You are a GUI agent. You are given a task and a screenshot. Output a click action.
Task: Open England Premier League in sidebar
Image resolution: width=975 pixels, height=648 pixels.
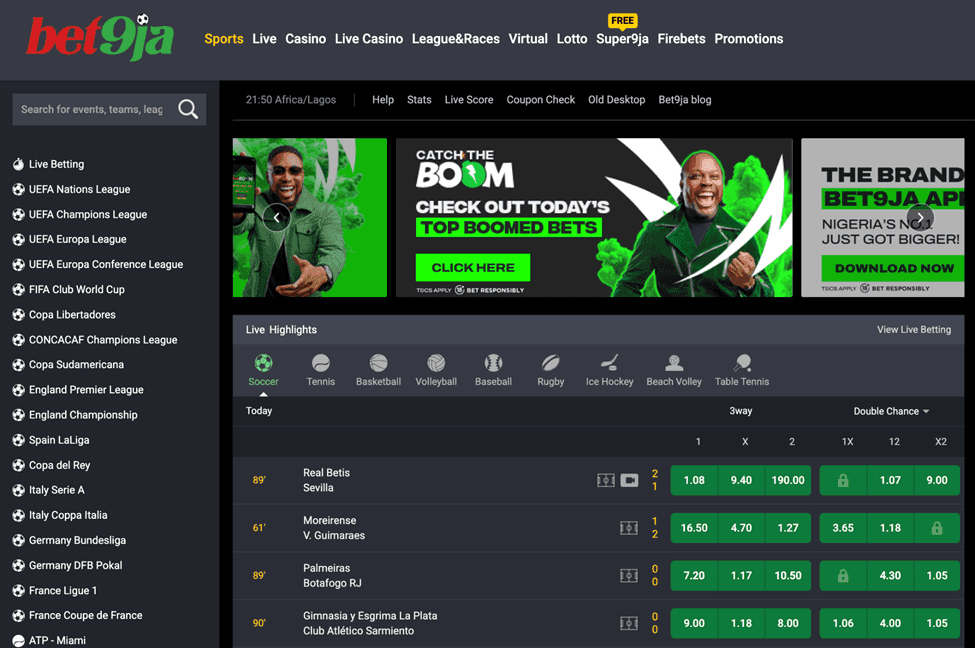(x=86, y=390)
